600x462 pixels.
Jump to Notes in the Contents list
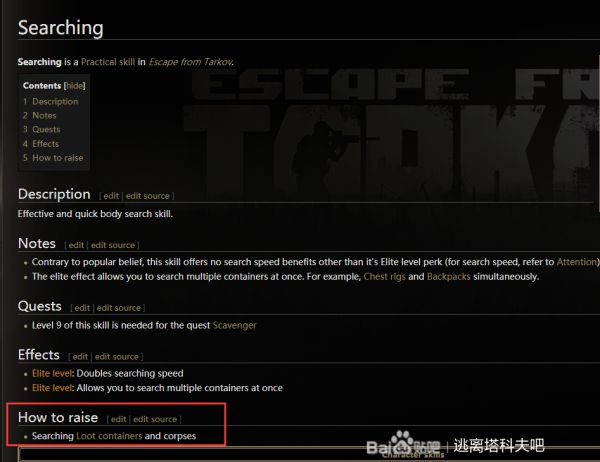44,116
